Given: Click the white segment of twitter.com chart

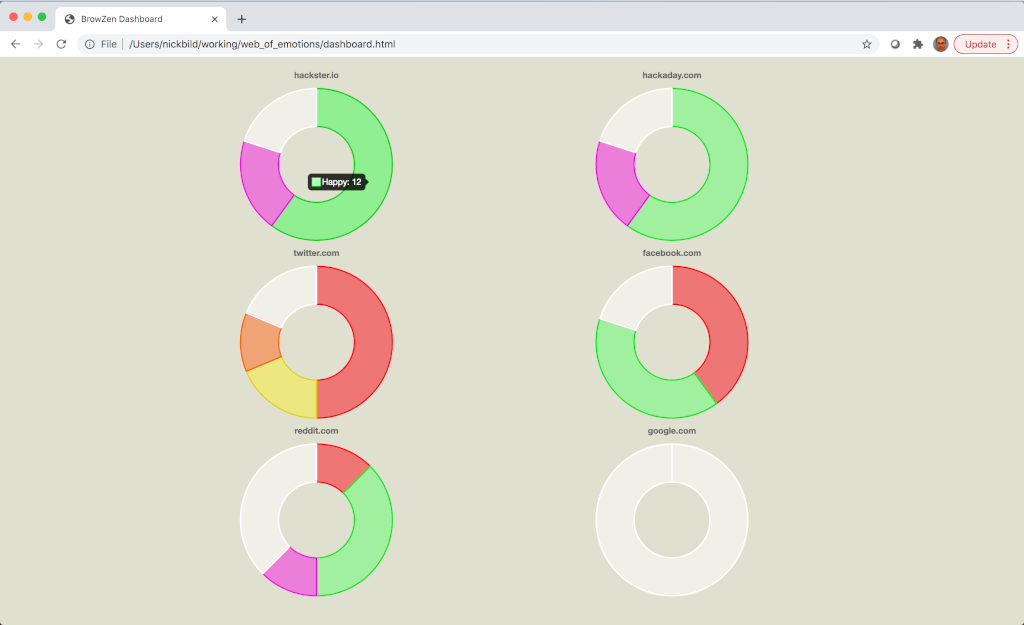Looking at the screenshot, I should click(x=285, y=294).
